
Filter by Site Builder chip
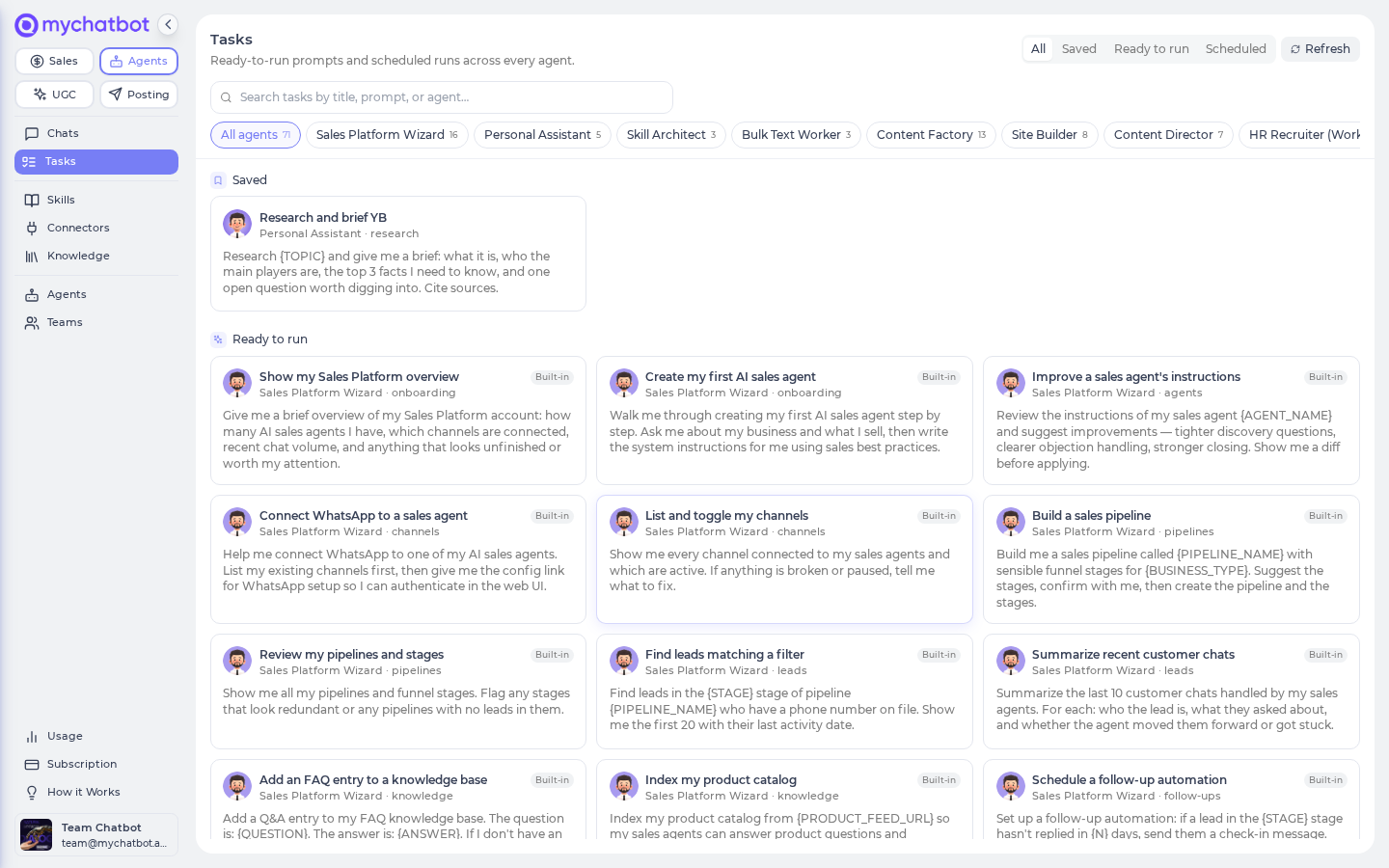[1049, 135]
